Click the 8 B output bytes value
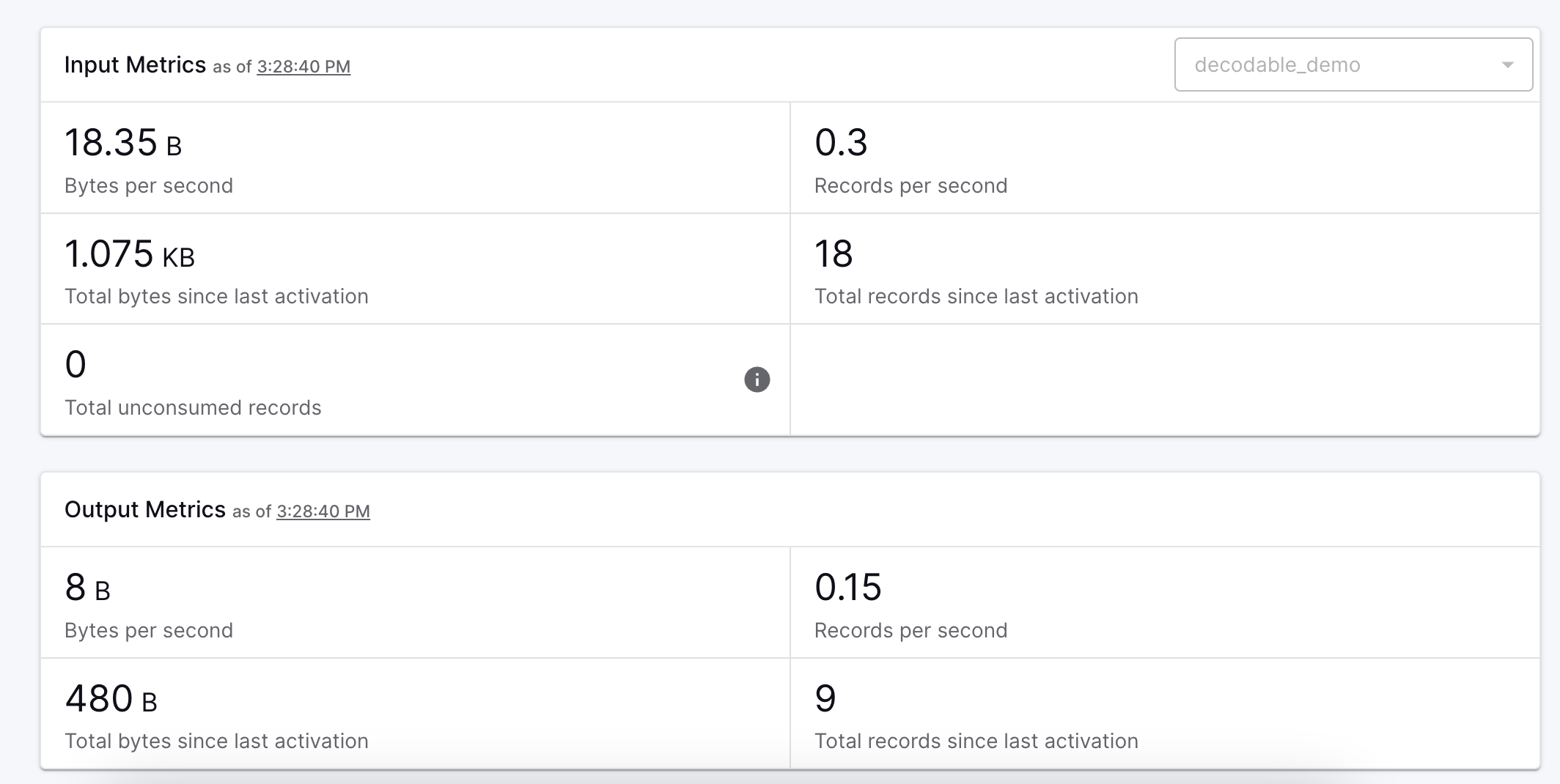Image resolution: width=1560 pixels, height=784 pixels. pyautogui.click(x=87, y=588)
